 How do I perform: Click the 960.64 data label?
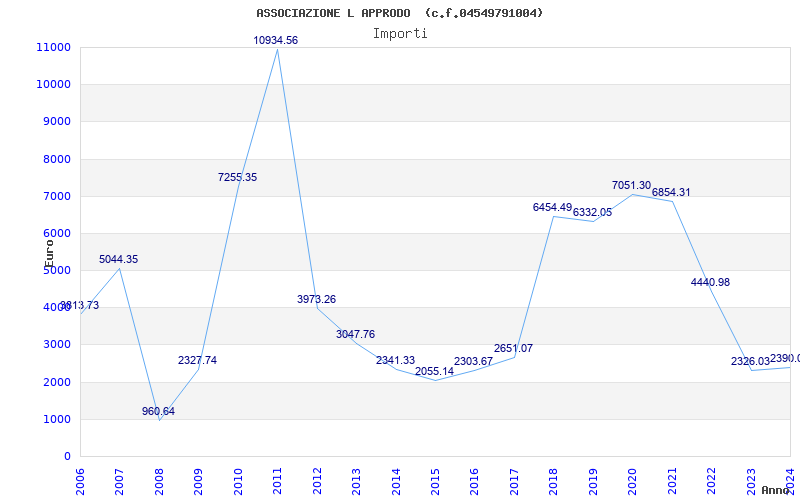point(158,411)
